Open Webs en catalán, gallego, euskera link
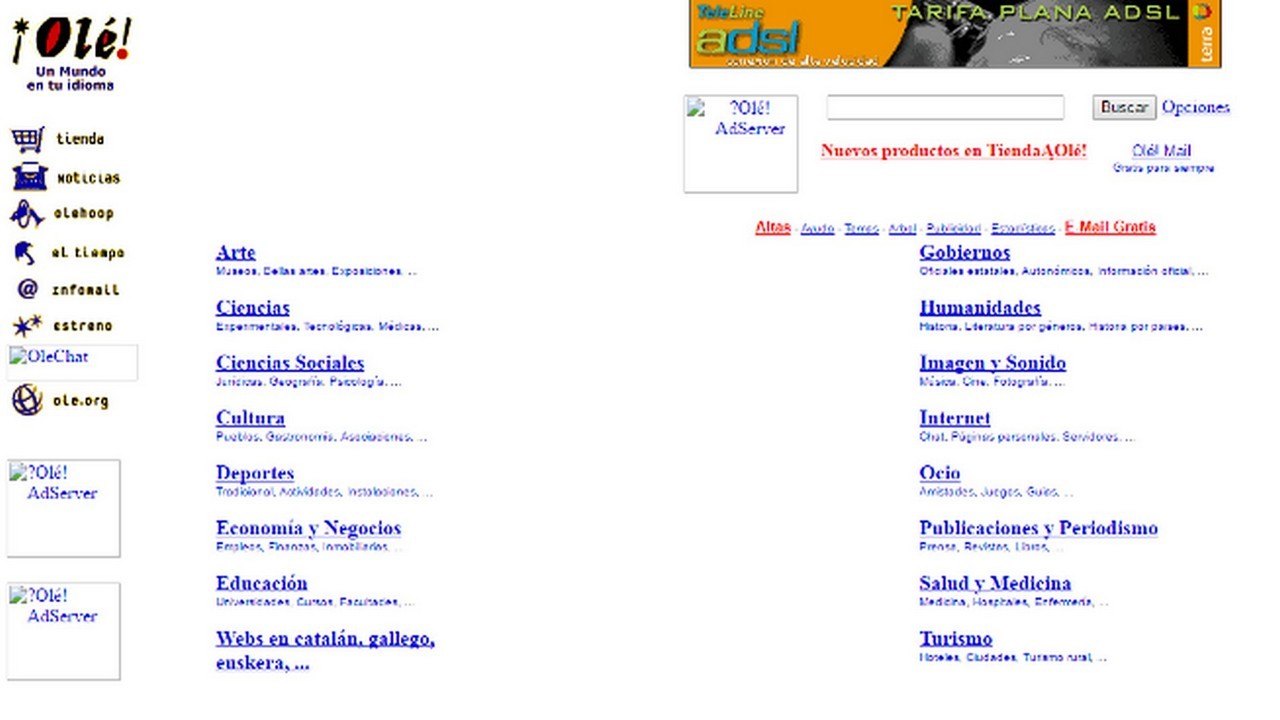Viewport: 1280px width, 720px height. 325,650
